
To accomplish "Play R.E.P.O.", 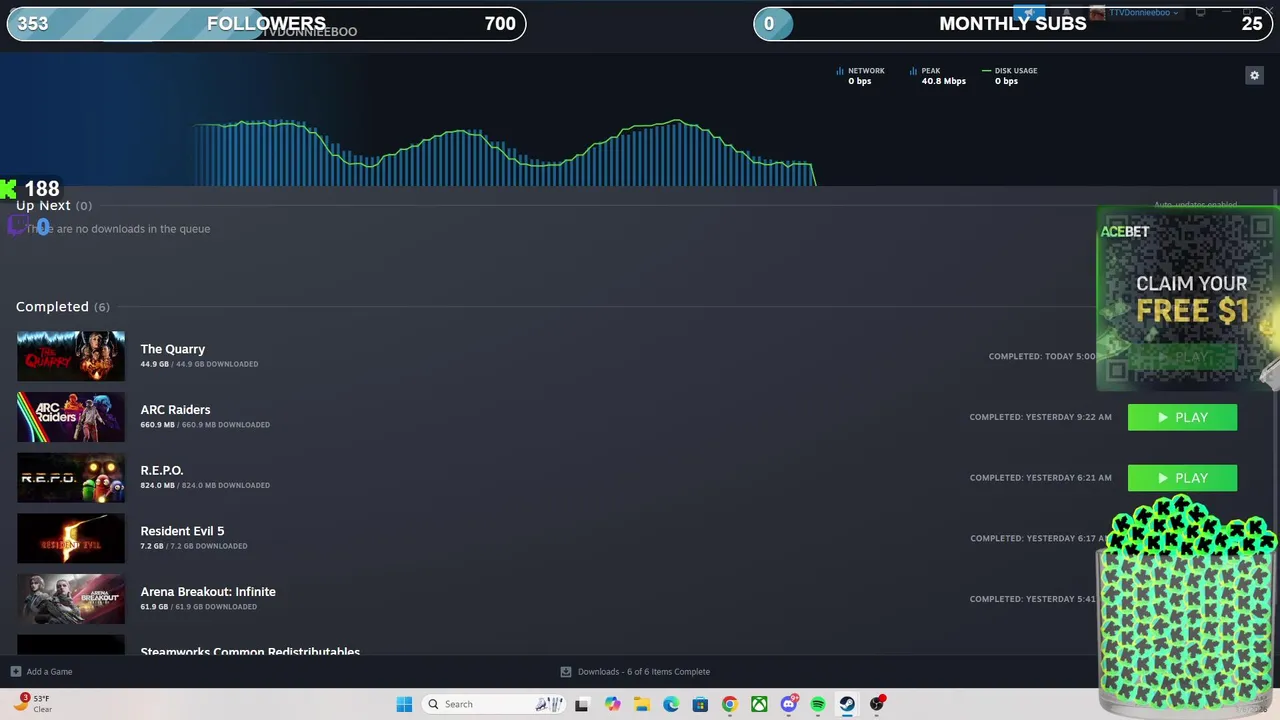I will click(1182, 478).
